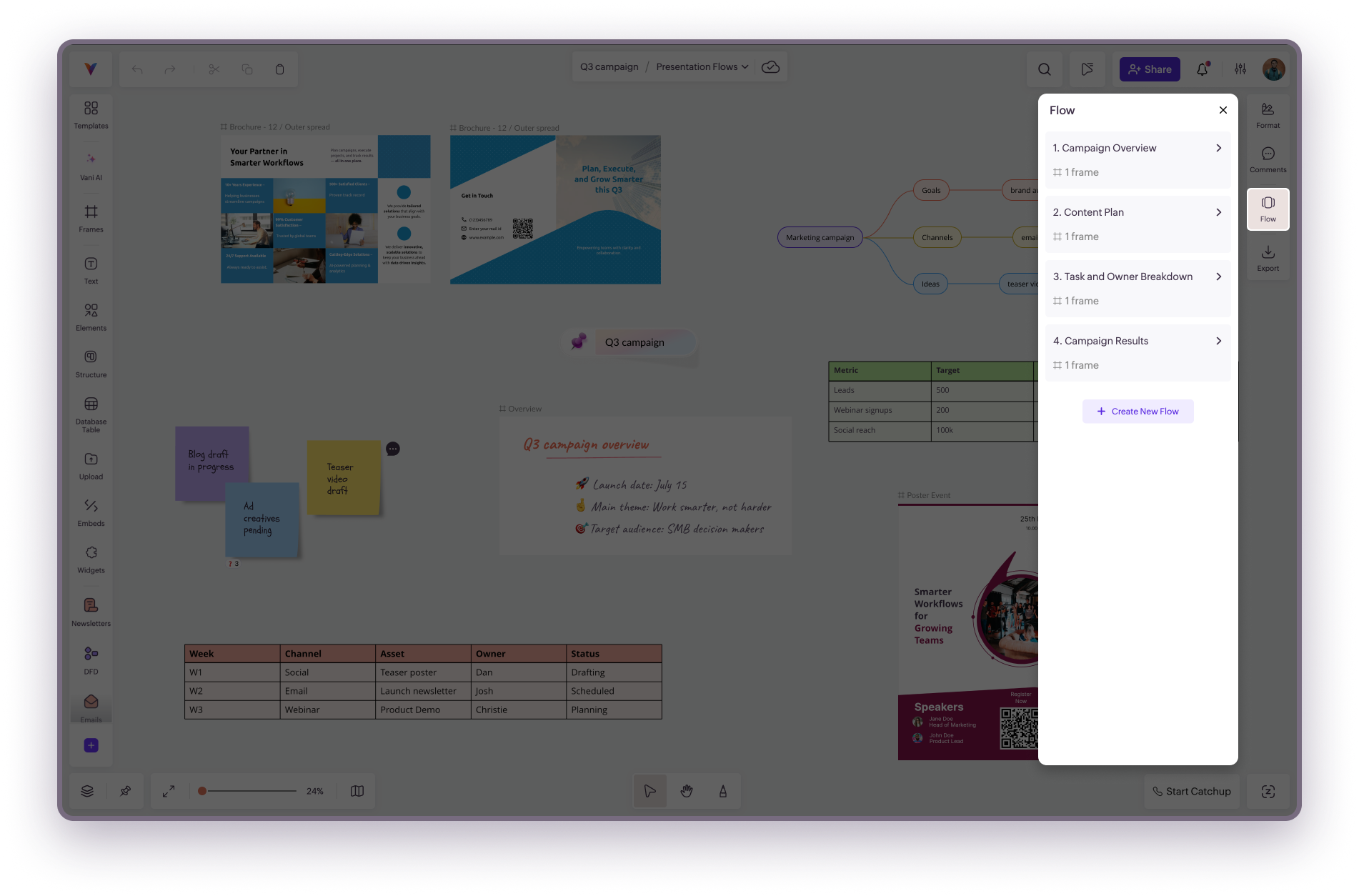This screenshot has width=1359, height=896.
Task: Toggle the pin icon in the bottom bar
Action: point(126,791)
